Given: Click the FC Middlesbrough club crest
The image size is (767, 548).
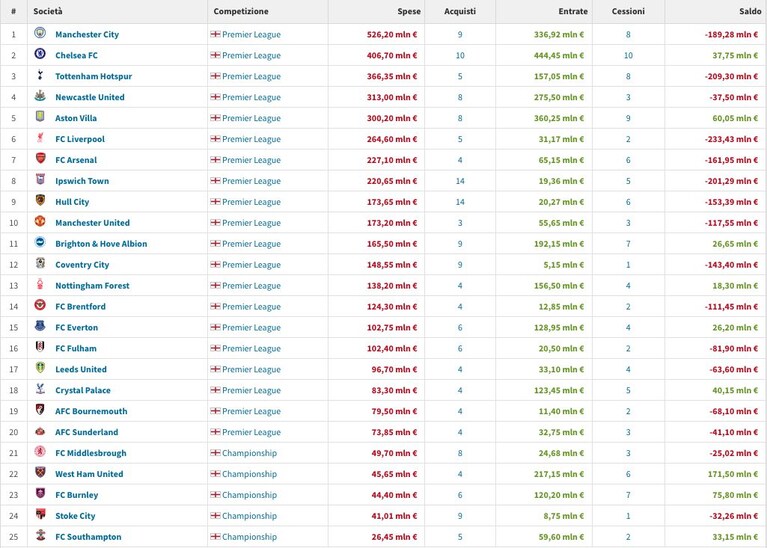Looking at the screenshot, I should pyautogui.click(x=40, y=451).
